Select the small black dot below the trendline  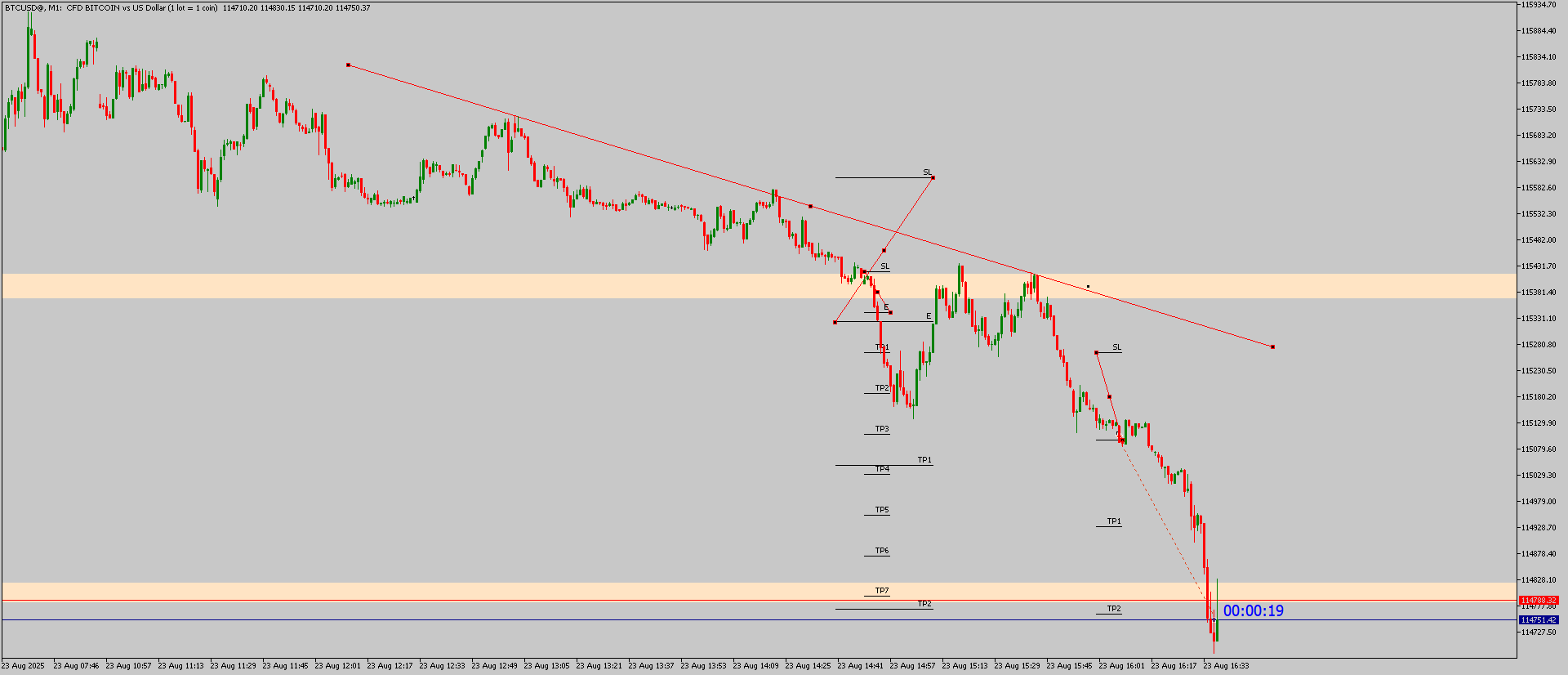1088,287
